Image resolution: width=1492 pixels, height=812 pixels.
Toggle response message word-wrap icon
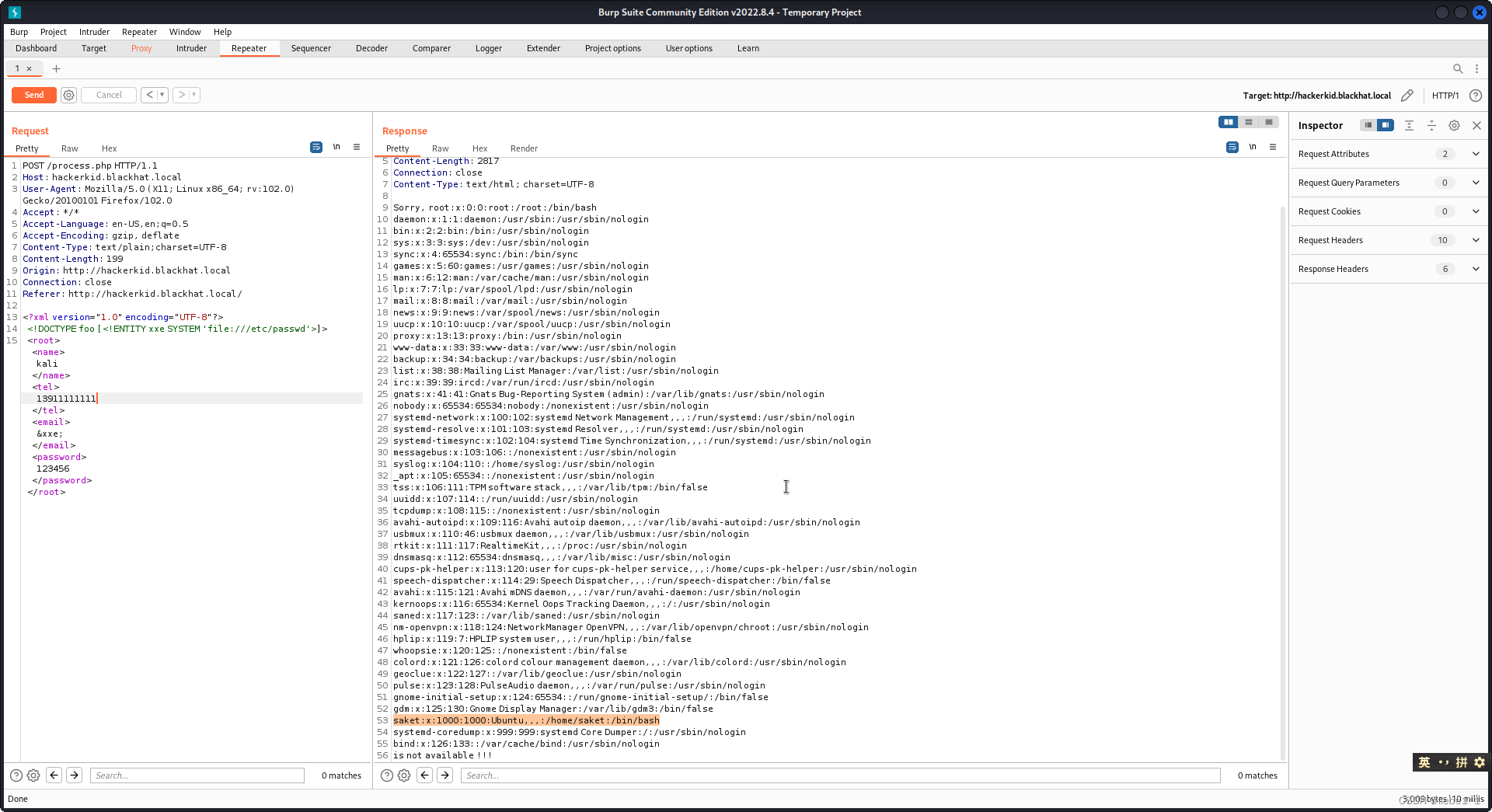[1232, 147]
